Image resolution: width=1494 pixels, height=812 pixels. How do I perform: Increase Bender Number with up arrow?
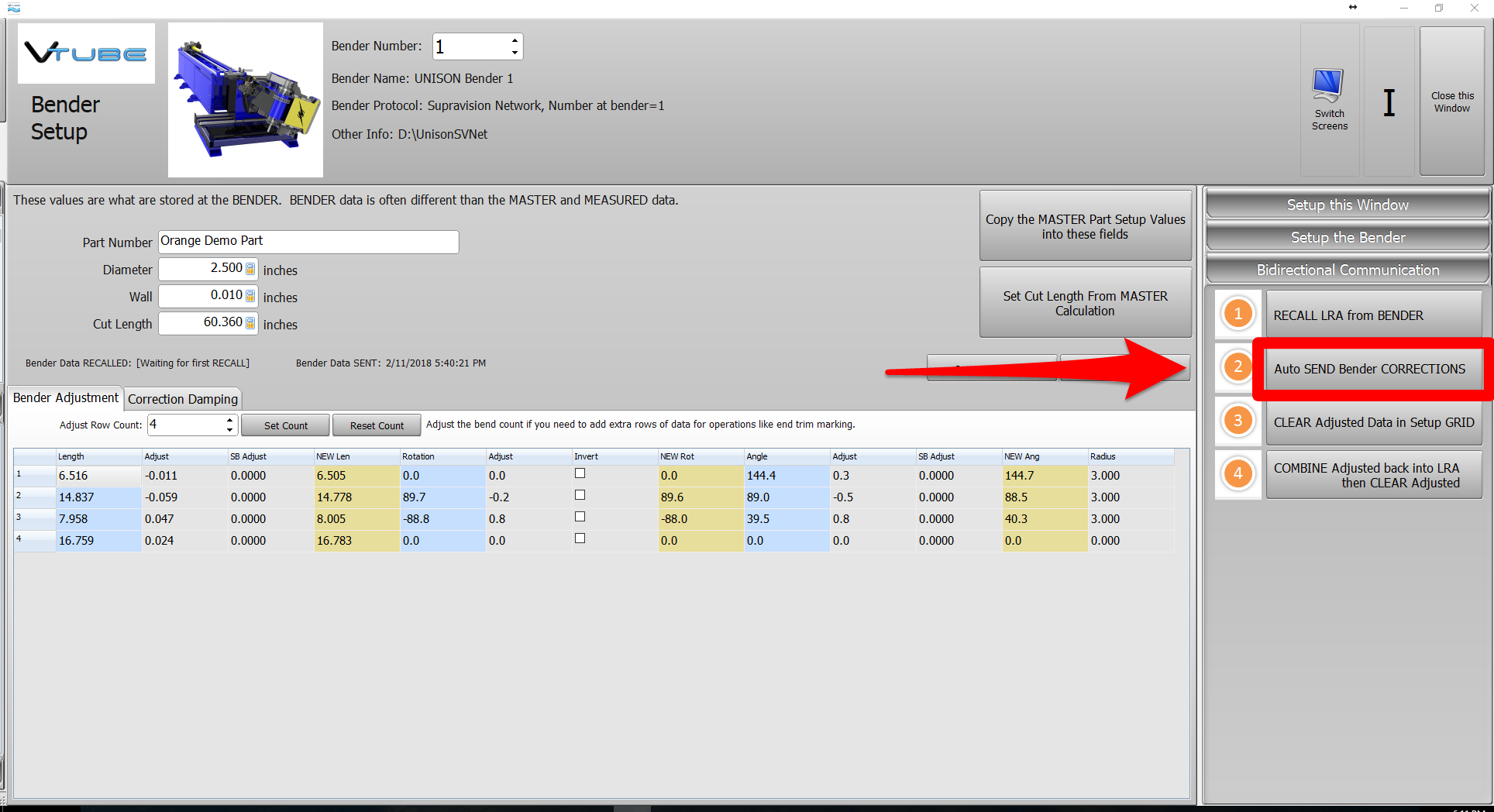(x=515, y=40)
